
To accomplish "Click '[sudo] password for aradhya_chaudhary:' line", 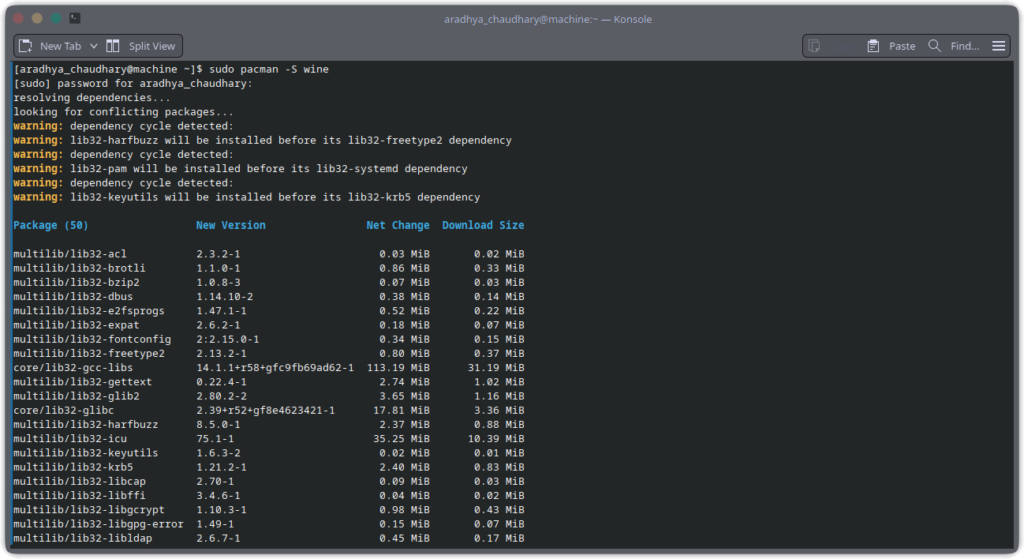I will (133, 84).
